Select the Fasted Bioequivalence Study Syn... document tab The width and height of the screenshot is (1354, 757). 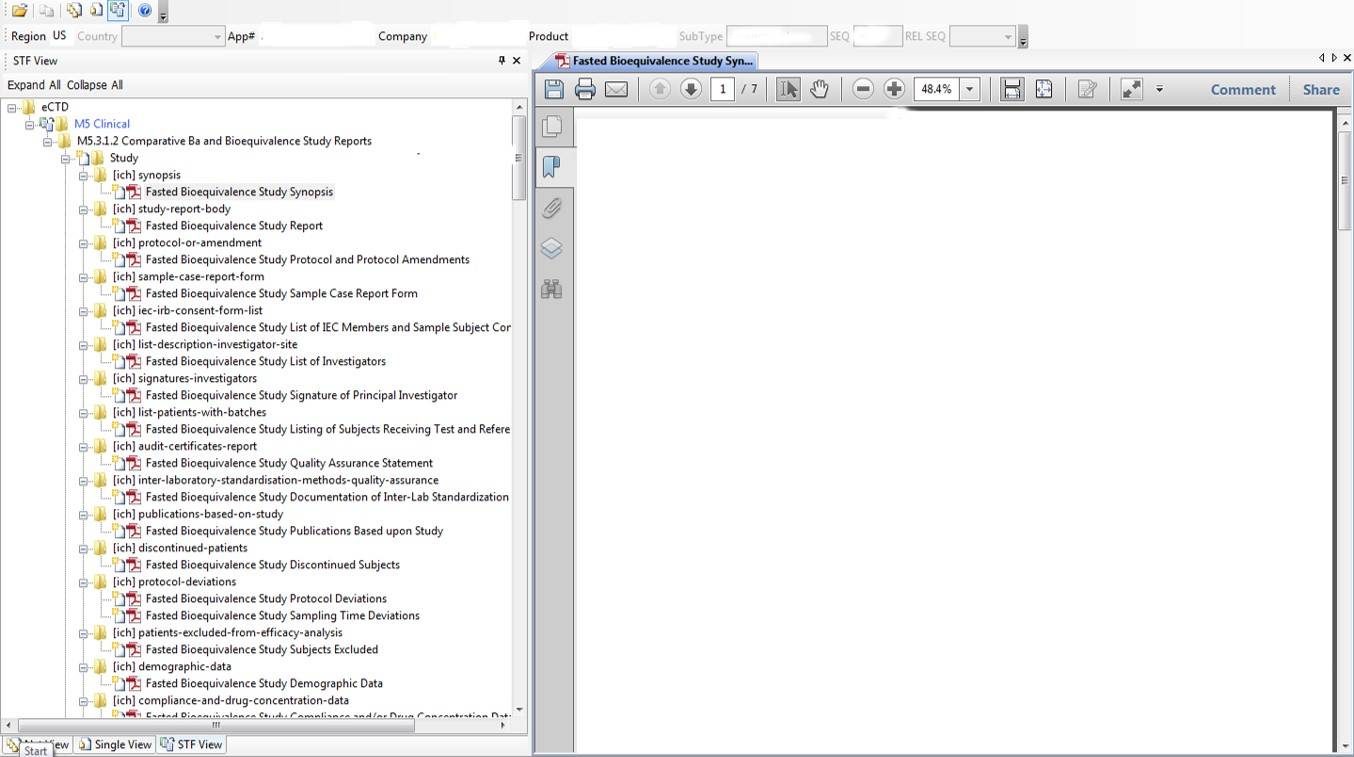(654, 61)
